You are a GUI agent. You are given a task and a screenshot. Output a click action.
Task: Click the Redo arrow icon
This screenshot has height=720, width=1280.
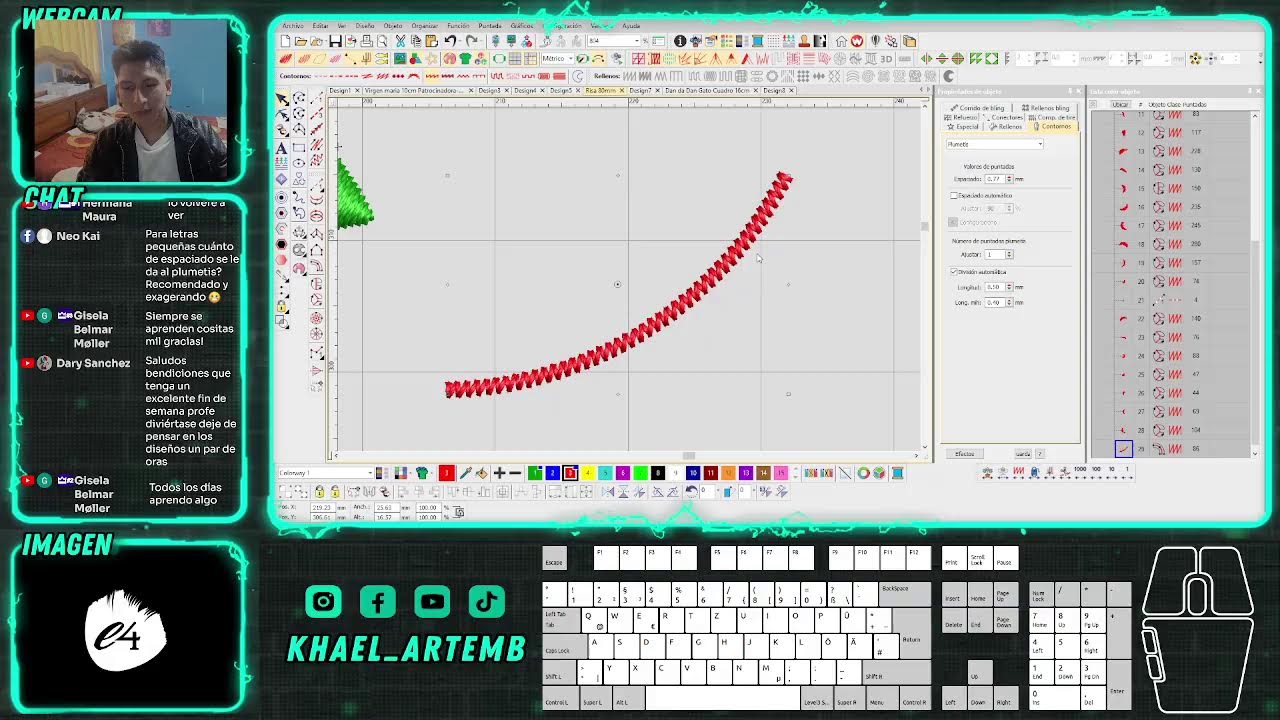(x=472, y=40)
